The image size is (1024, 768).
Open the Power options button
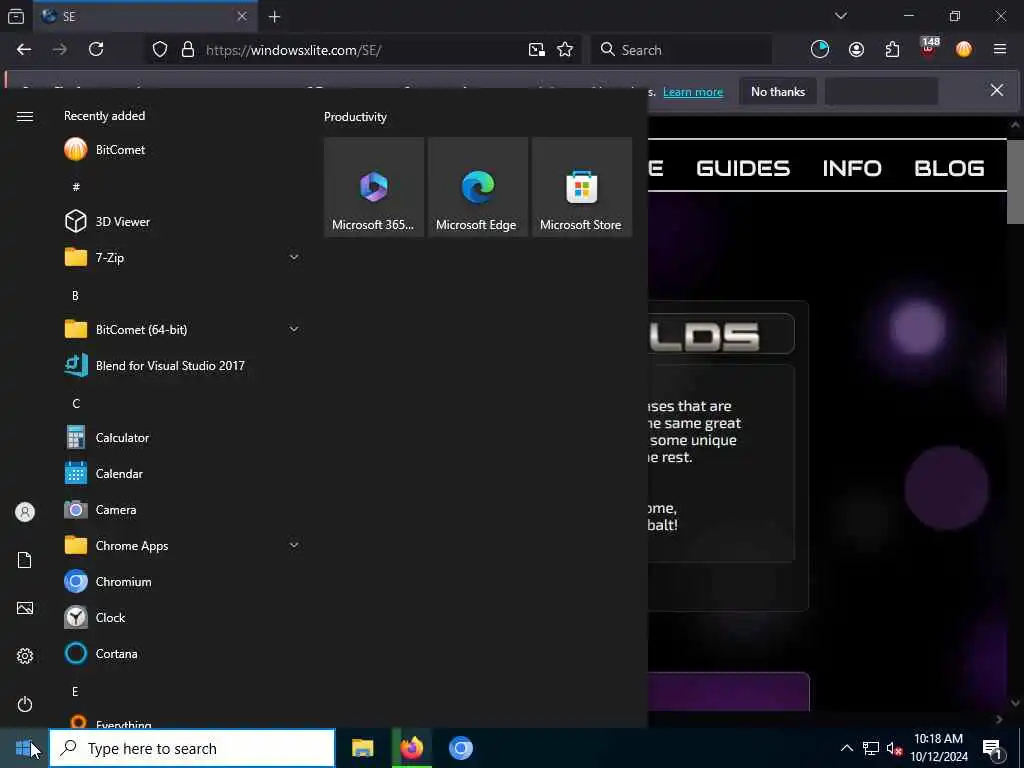[x=25, y=704]
